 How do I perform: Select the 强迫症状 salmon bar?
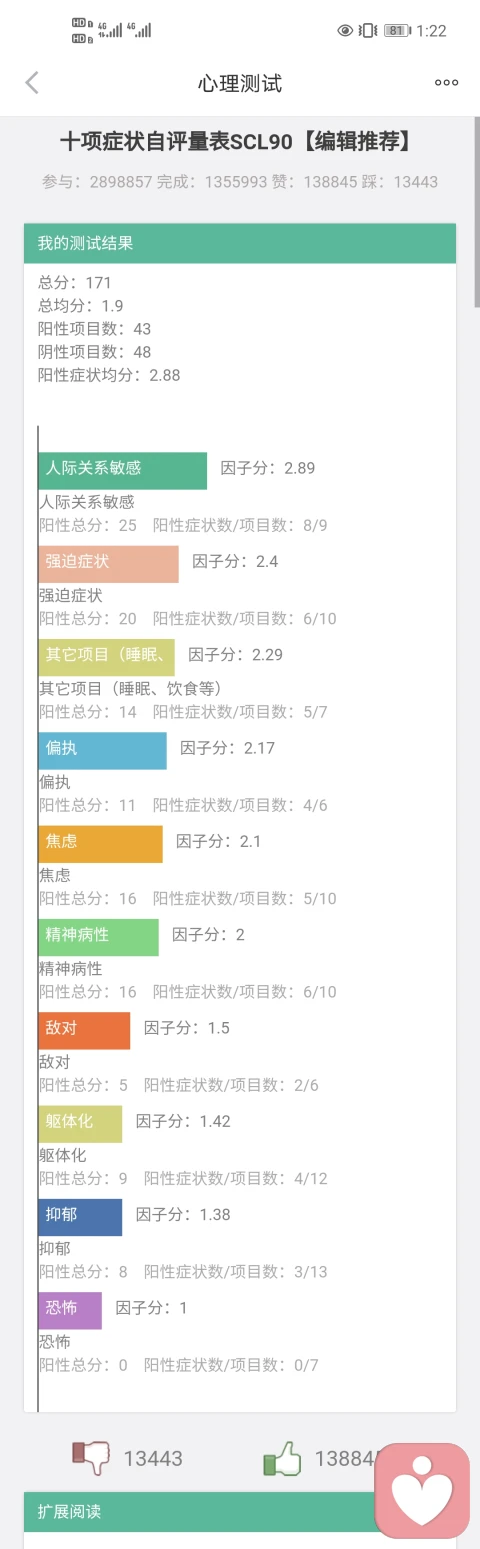(109, 564)
